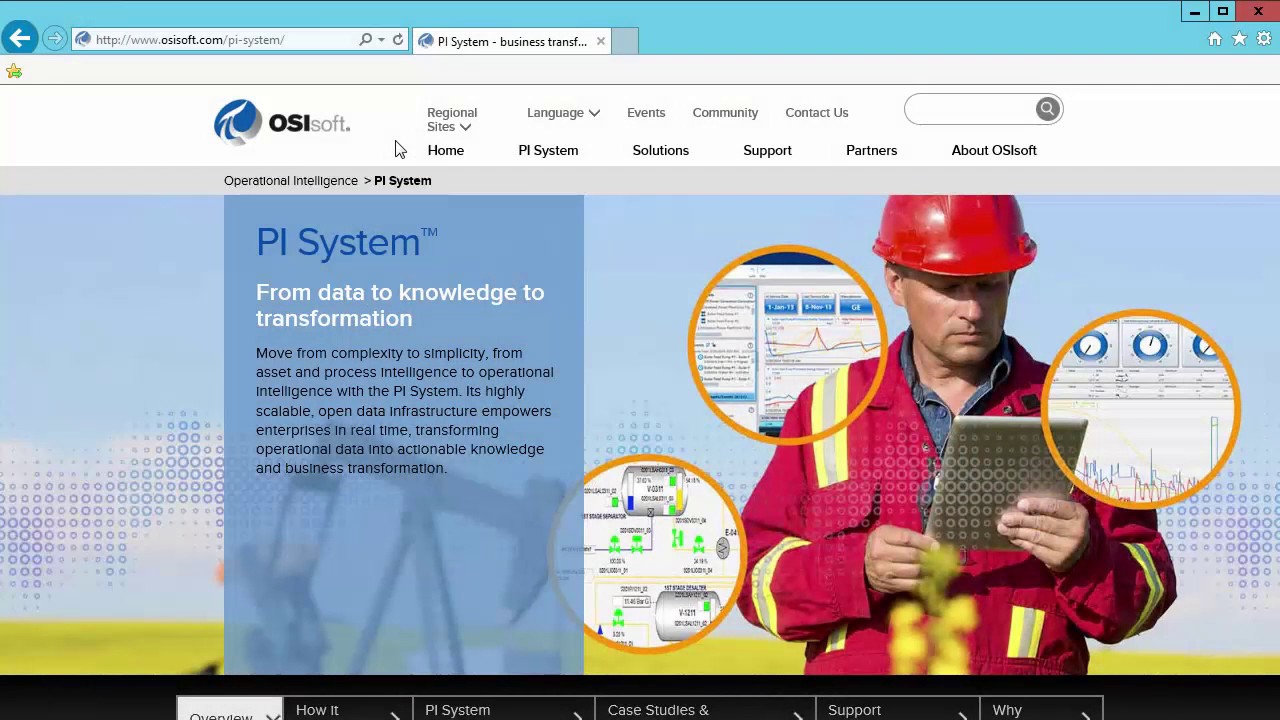Open Favorites with the star icon
1280x720 pixels.
coord(1239,39)
